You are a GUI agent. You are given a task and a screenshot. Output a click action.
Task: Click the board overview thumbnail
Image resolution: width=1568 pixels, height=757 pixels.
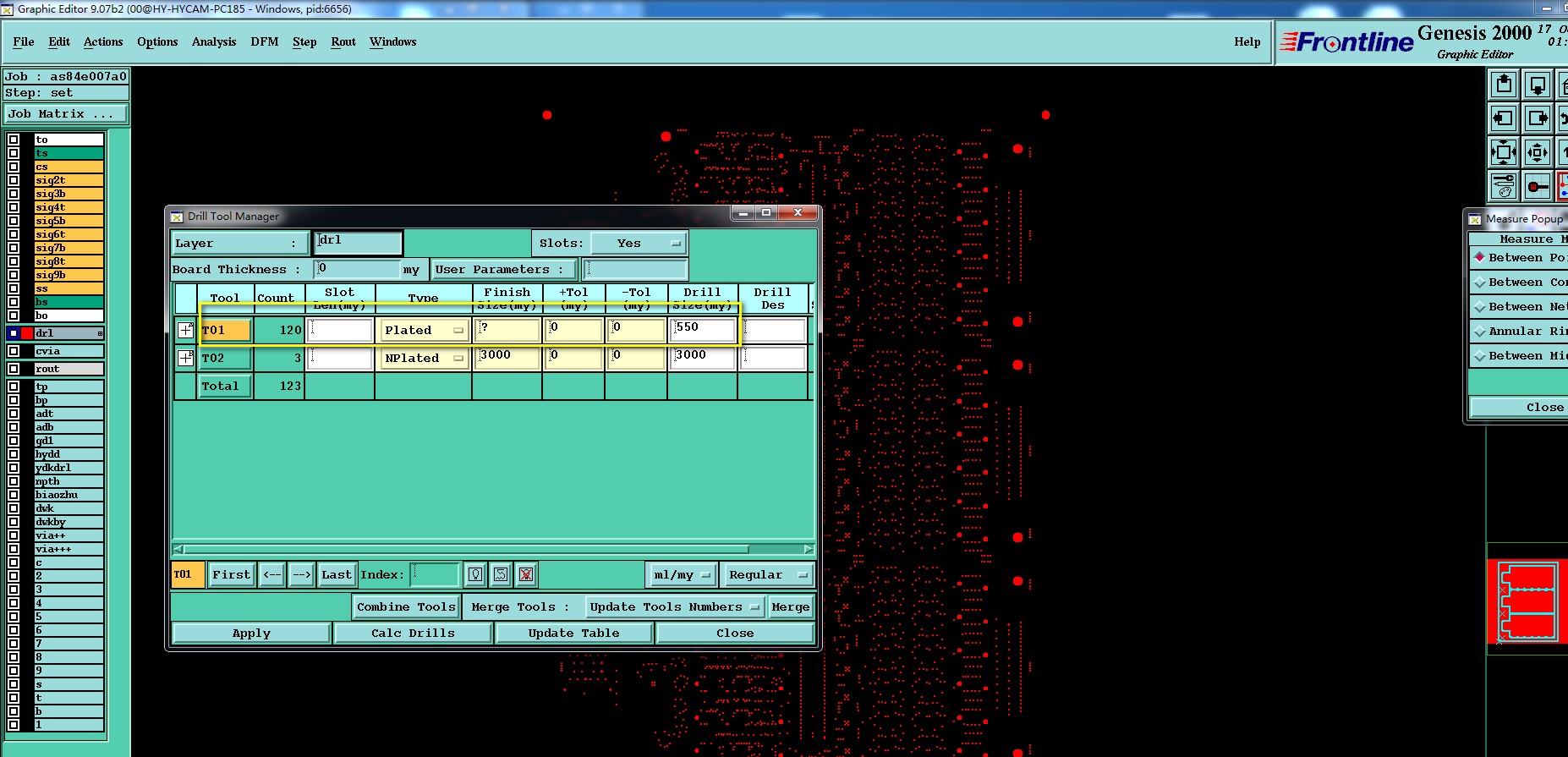click(1527, 601)
